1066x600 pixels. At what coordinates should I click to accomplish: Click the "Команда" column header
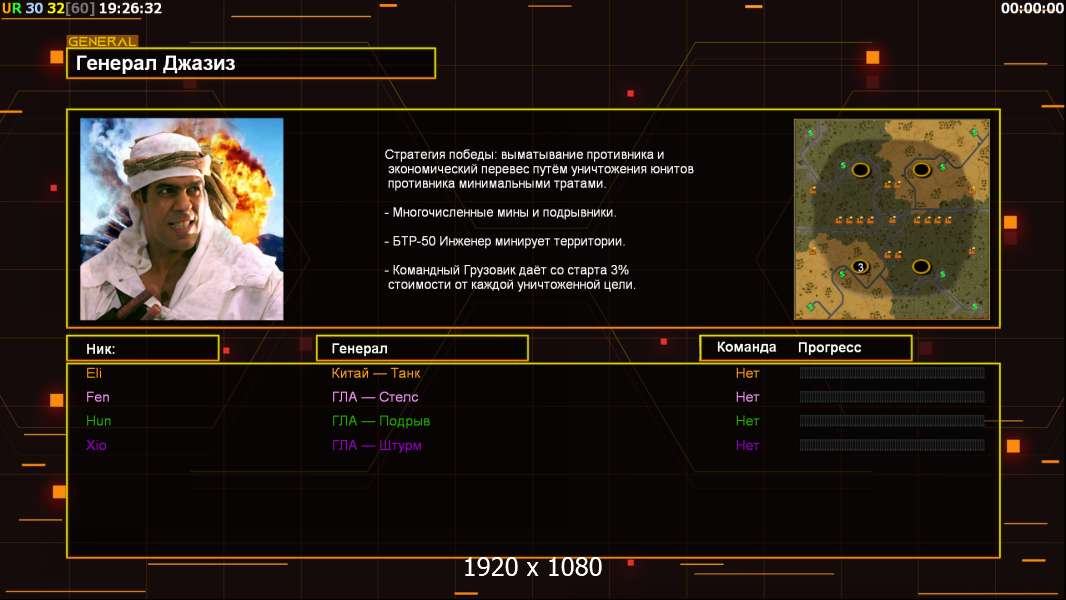(746, 347)
